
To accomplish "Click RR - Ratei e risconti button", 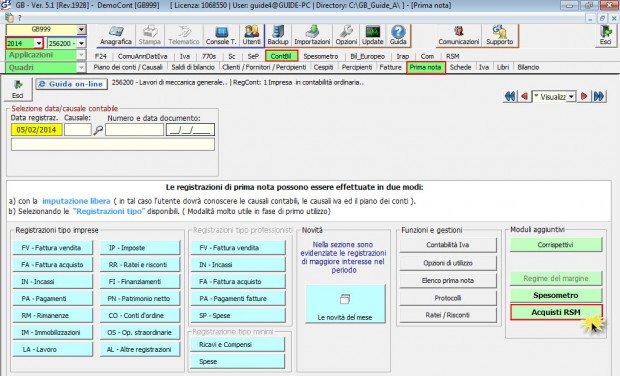I will (x=140, y=265).
